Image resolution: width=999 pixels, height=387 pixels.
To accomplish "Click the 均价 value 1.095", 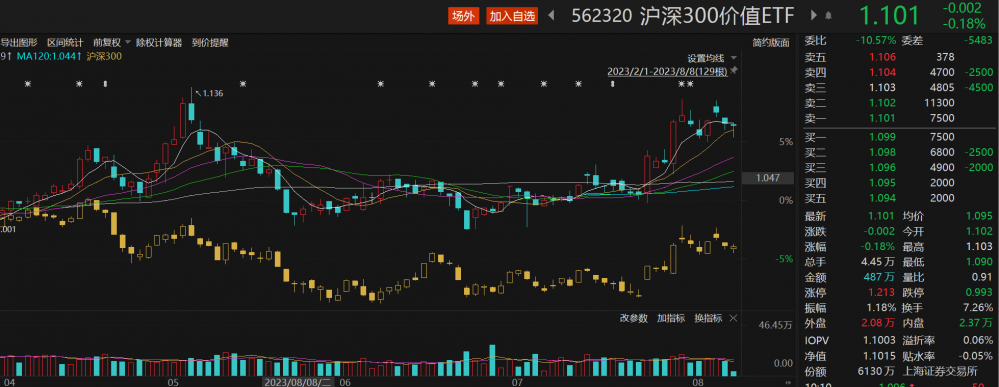I will coord(980,217).
